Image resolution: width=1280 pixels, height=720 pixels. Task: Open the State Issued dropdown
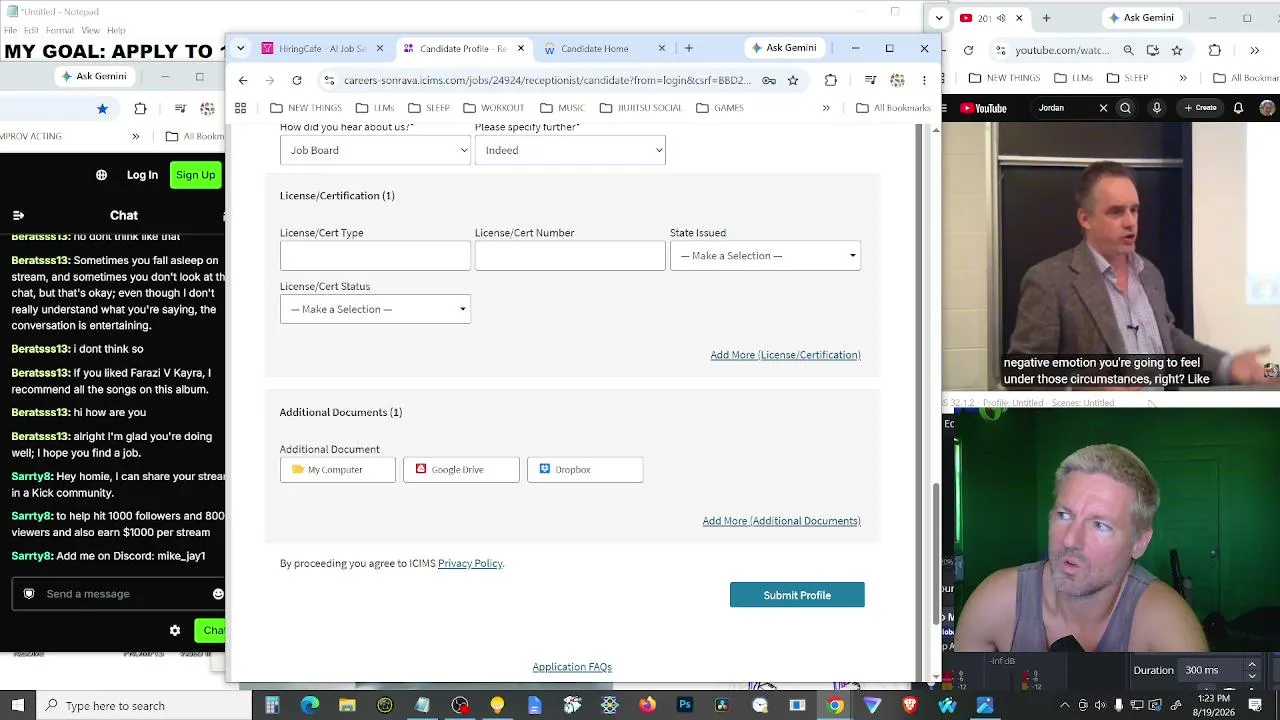[x=765, y=256]
